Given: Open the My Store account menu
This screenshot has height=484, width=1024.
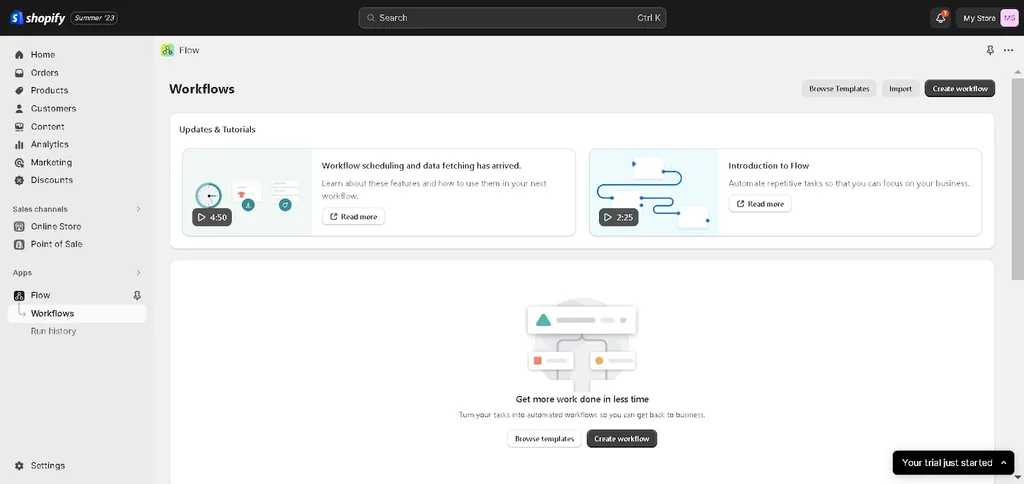Looking at the screenshot, I should (x=987, y=18).
